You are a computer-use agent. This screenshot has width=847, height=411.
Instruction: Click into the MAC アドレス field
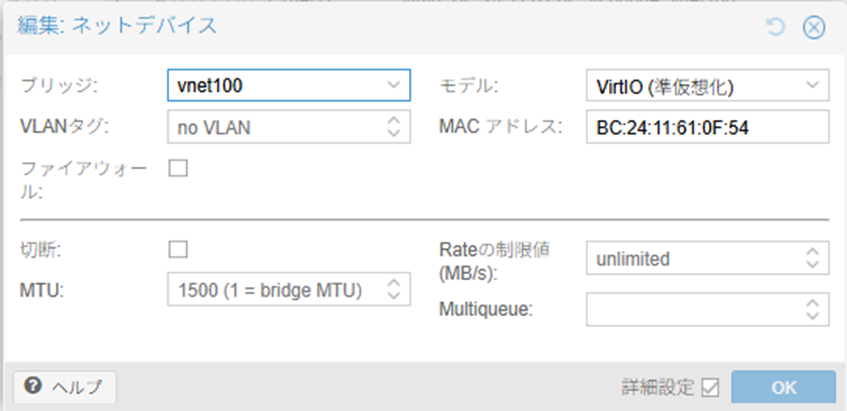(706, 127)
